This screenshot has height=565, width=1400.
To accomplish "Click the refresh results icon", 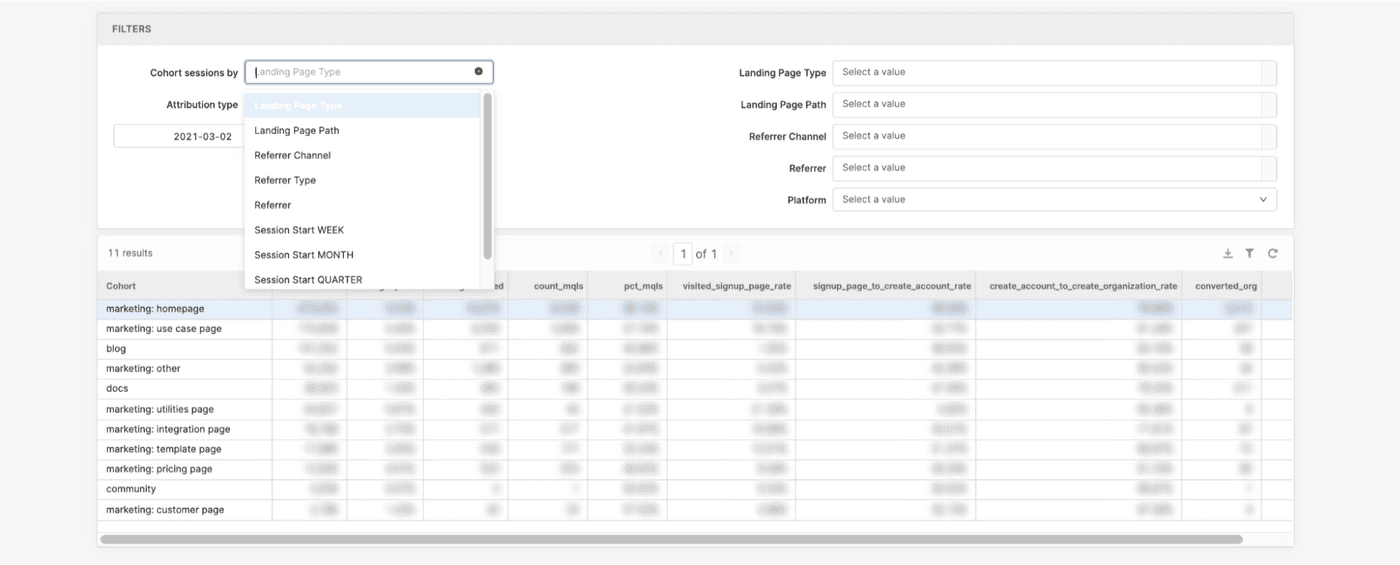I will (1273, 254).
